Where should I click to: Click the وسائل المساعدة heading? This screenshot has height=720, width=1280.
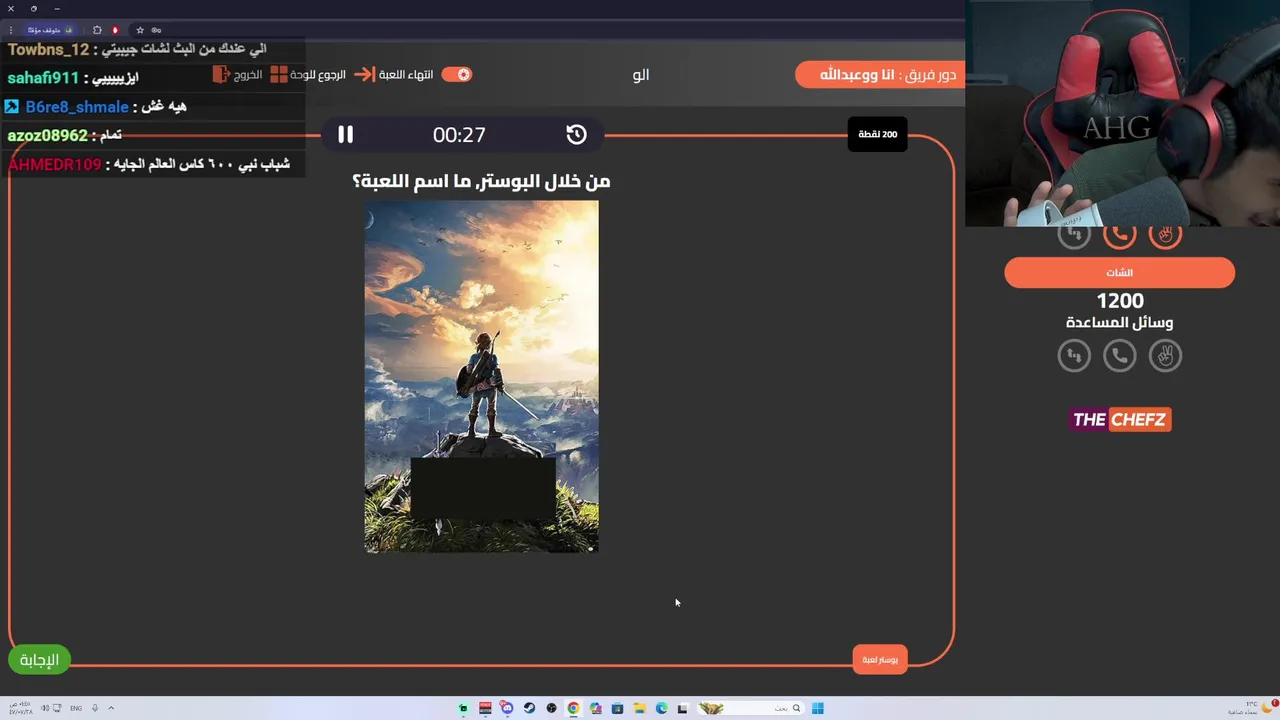[1119, 323]
